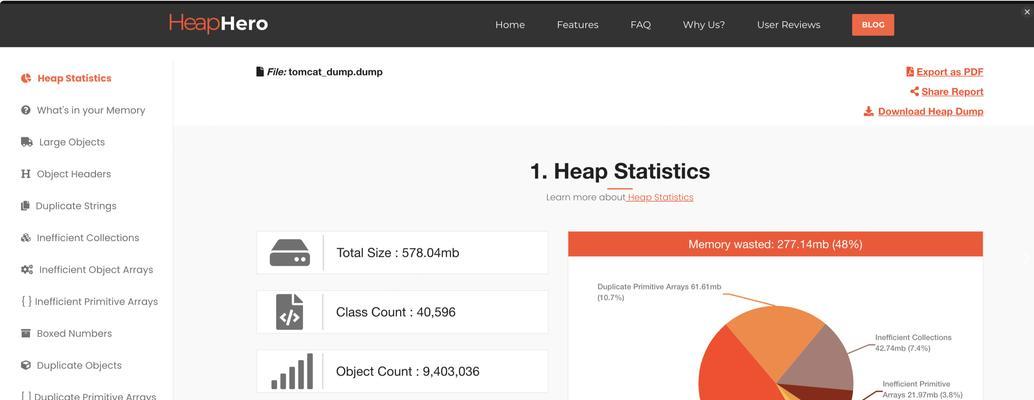The width and height of the screenshot is (1034, 400).
Task: Jump to Duplicate Strings section
Action: click(76, 206)
